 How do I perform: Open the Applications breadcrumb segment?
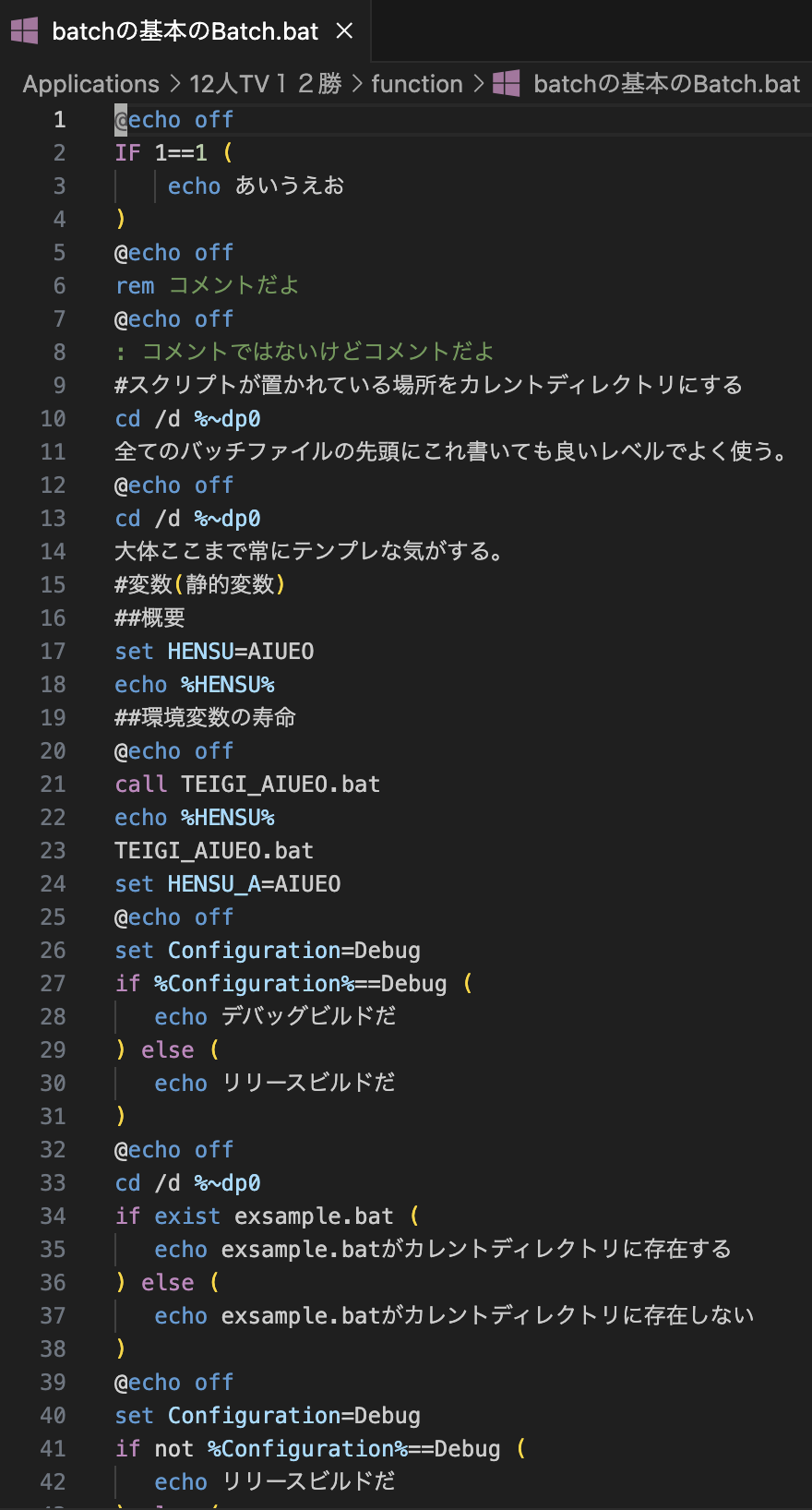90,84
